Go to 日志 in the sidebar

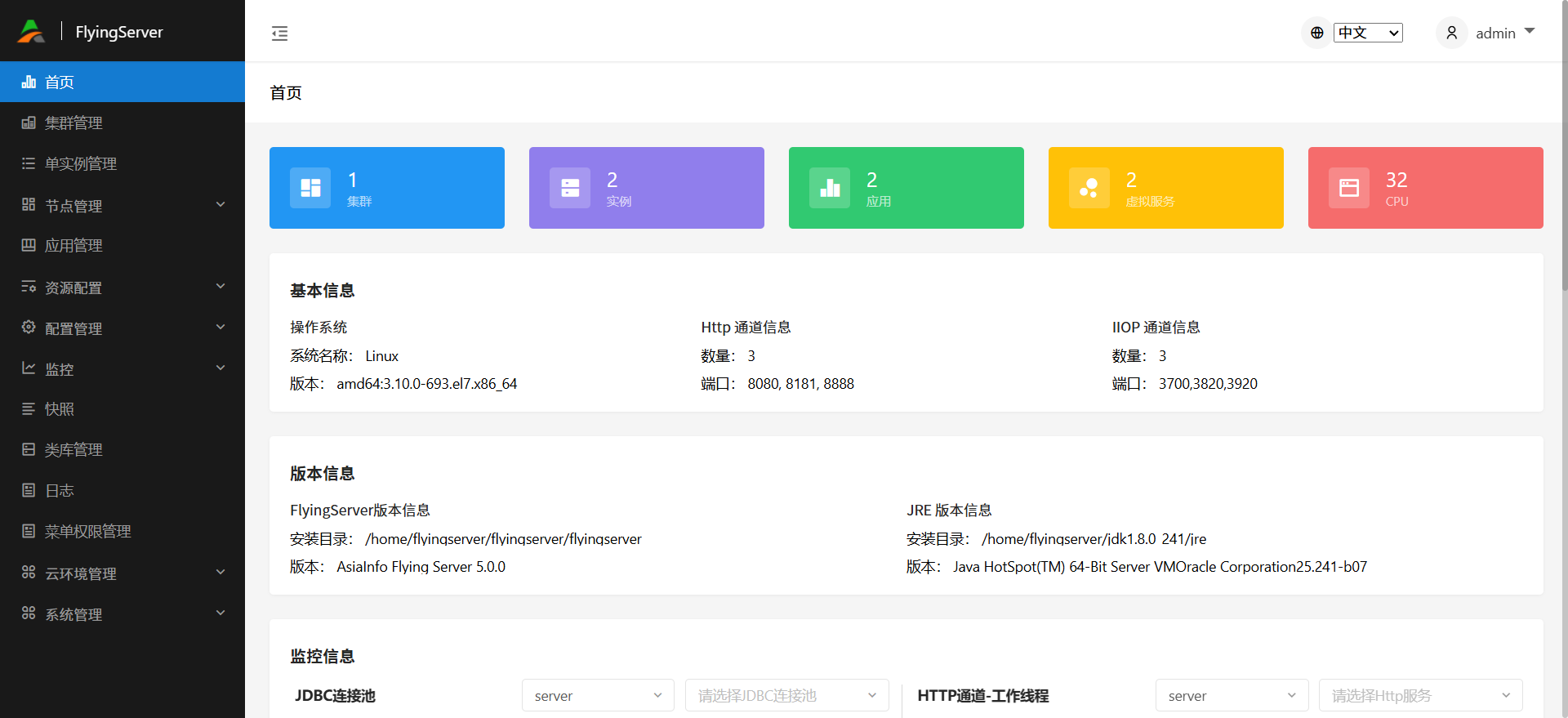(x=59, y=490)
